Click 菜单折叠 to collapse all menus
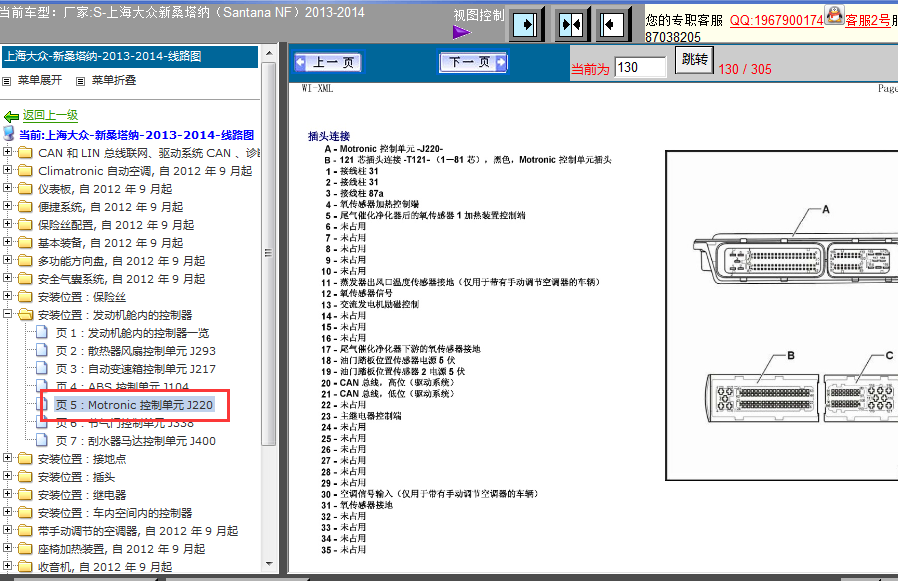Image resolution: width=898 pixels, height=581 pixels. (x=114, y=80)
